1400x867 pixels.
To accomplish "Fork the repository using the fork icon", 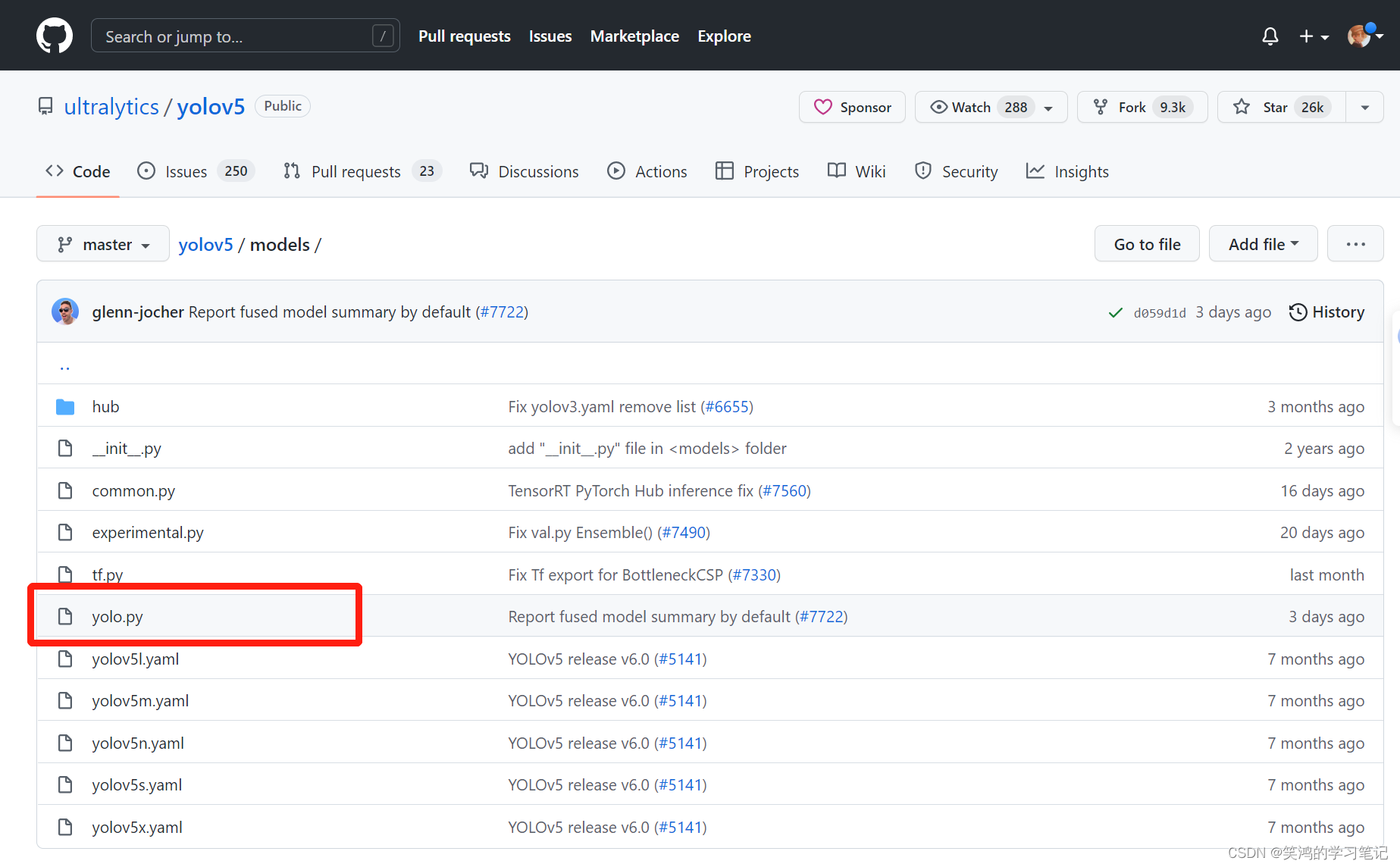I will pos(1100,107).
